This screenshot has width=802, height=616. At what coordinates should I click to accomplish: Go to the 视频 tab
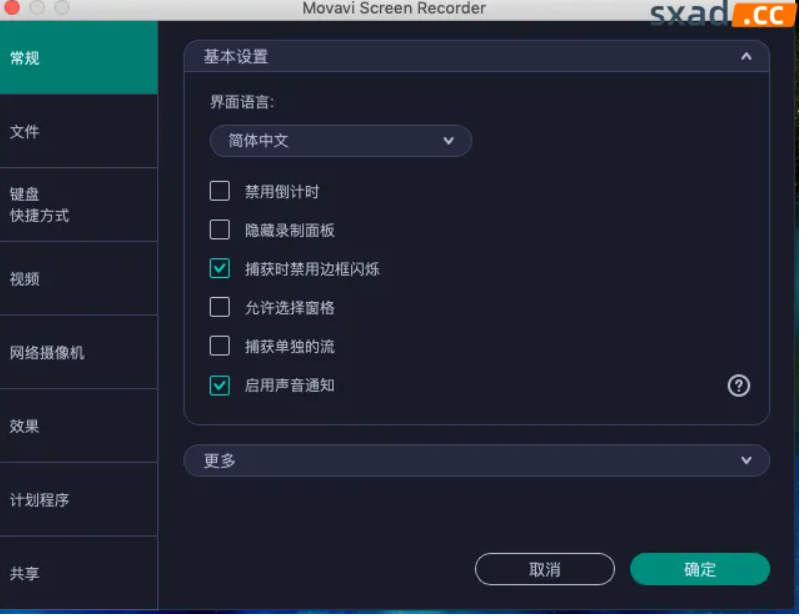click(79, 279)
